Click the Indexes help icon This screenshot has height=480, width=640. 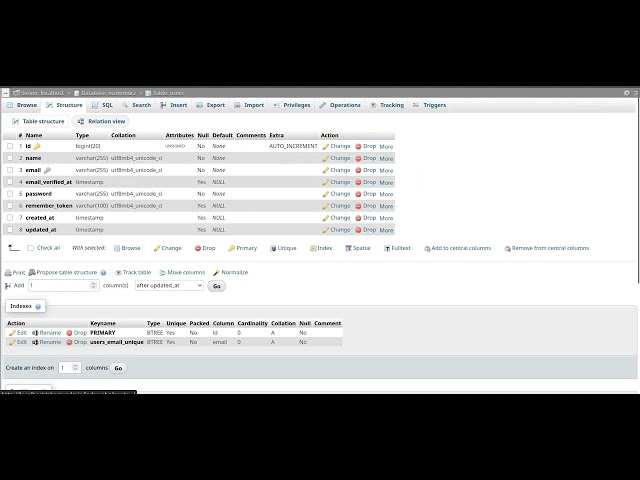coord(38,307)
